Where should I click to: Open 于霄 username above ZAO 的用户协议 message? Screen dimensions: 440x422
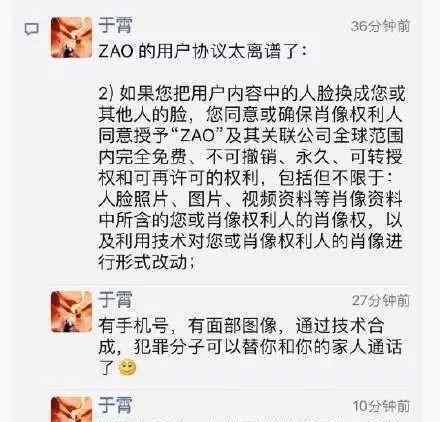pyautogui.click(x=115, y=25)
